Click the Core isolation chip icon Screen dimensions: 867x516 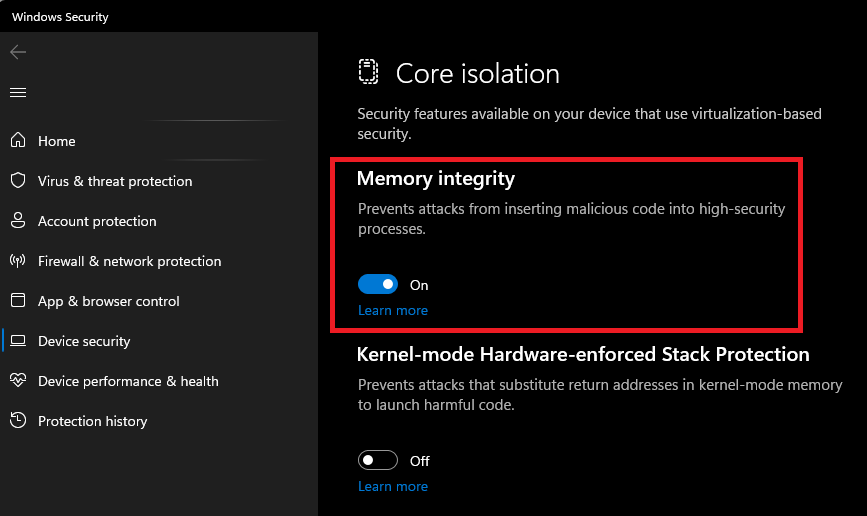pos(369,73)
